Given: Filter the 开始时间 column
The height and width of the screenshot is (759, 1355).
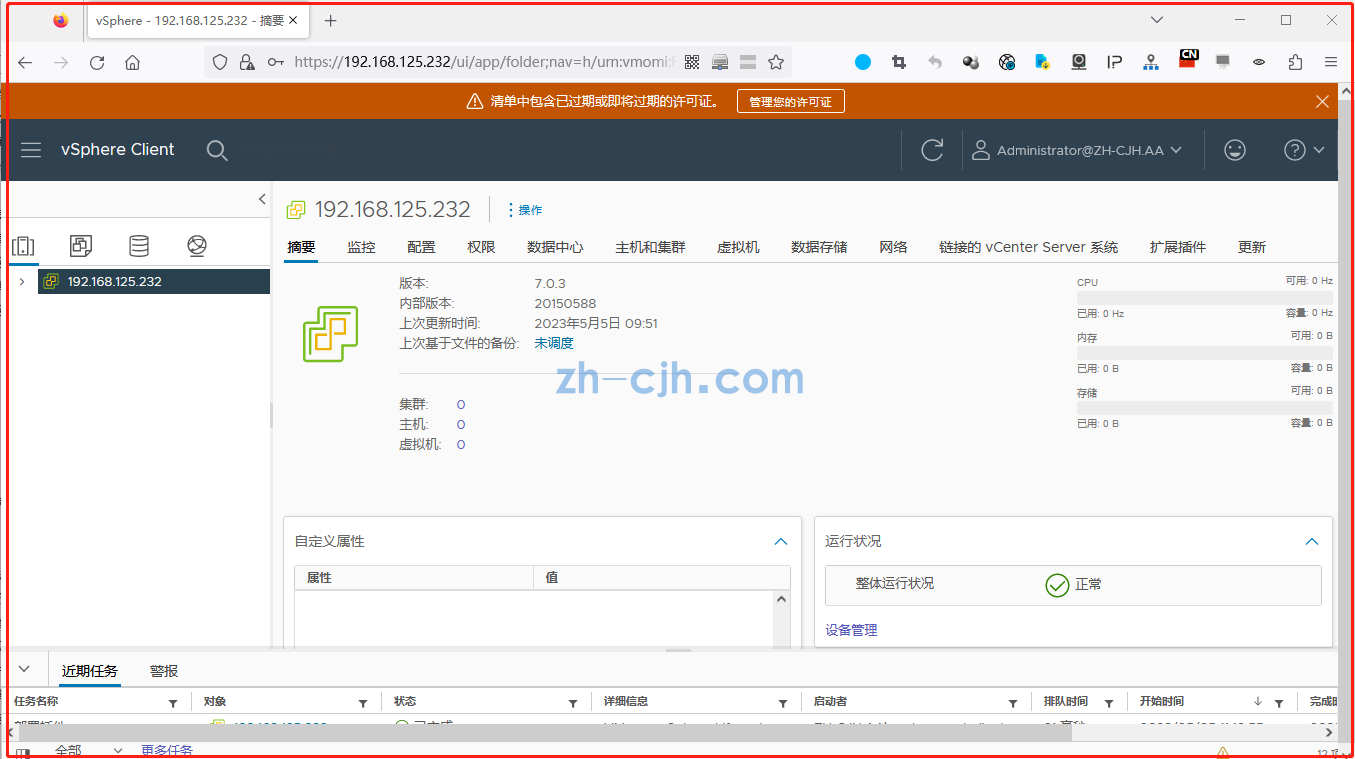Looking at the screenshot, I should pos(1279,703).
